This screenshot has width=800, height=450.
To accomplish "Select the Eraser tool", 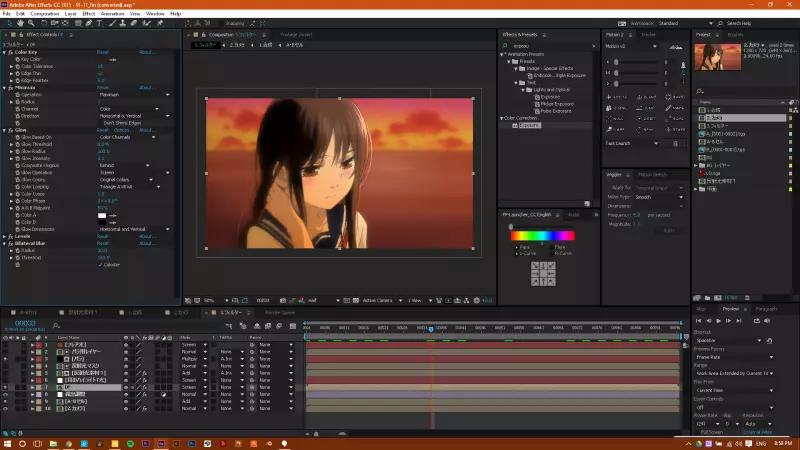I will pyautogui.click(x=134, y=23).
